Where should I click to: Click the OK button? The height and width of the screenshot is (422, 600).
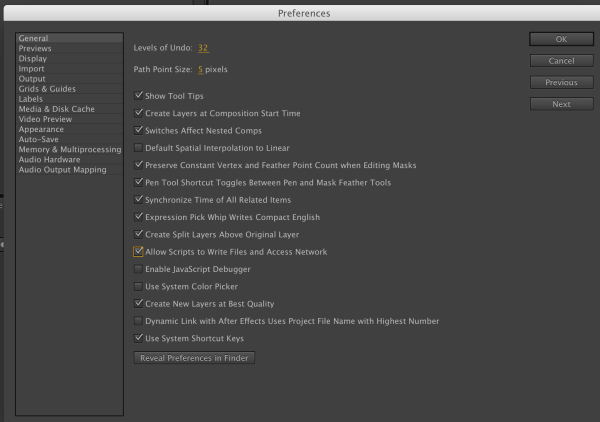click(561, 39)
